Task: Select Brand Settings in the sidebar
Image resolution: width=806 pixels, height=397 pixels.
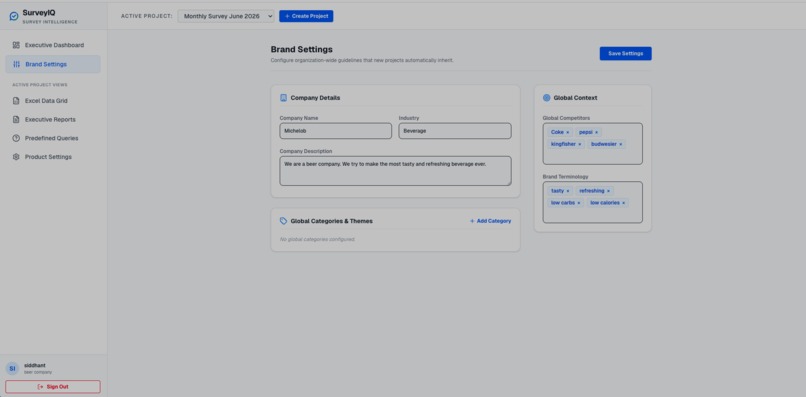Action: 53,64
